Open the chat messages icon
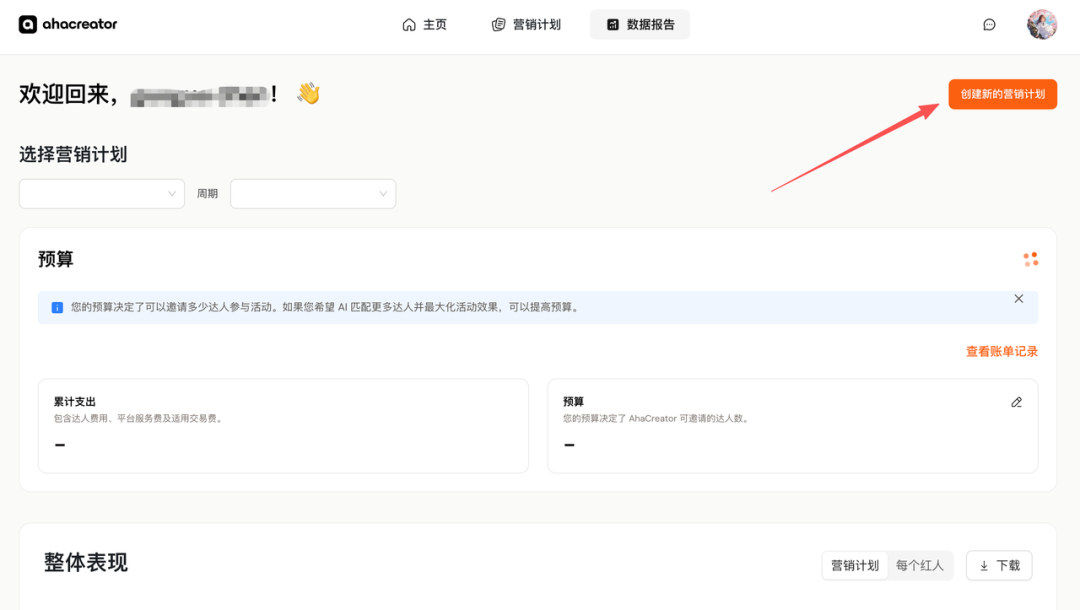Screen dimensions: 1080x610 (x=989, y=25)
